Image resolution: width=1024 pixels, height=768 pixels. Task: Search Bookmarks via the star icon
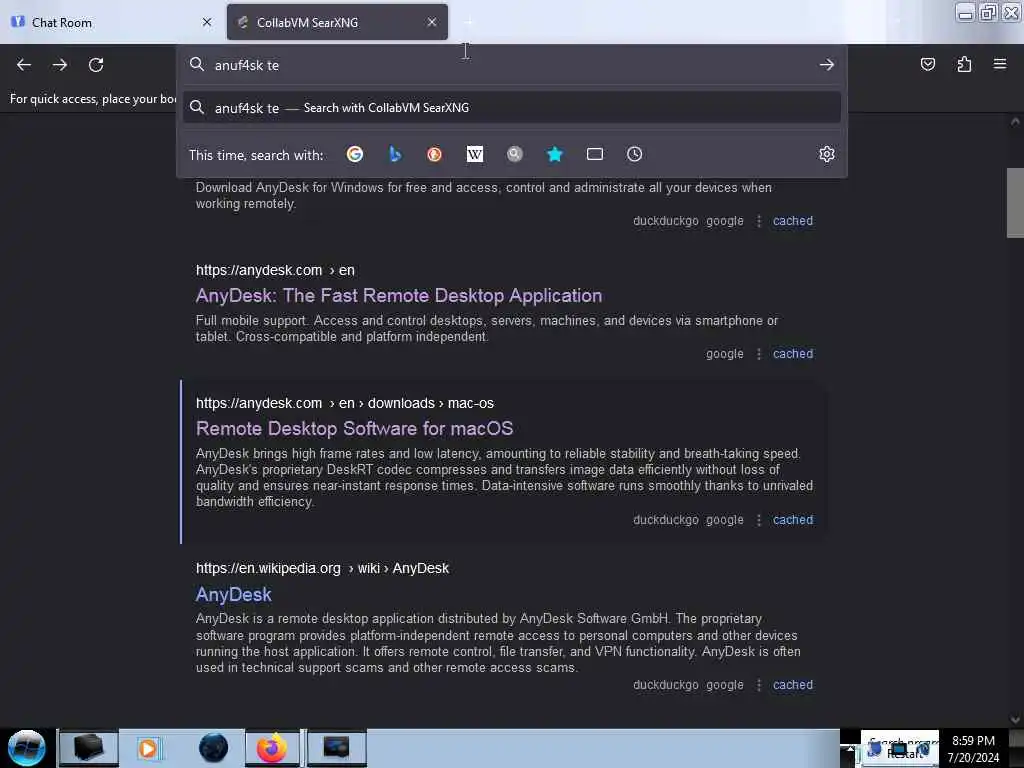(x=554, y=154)
